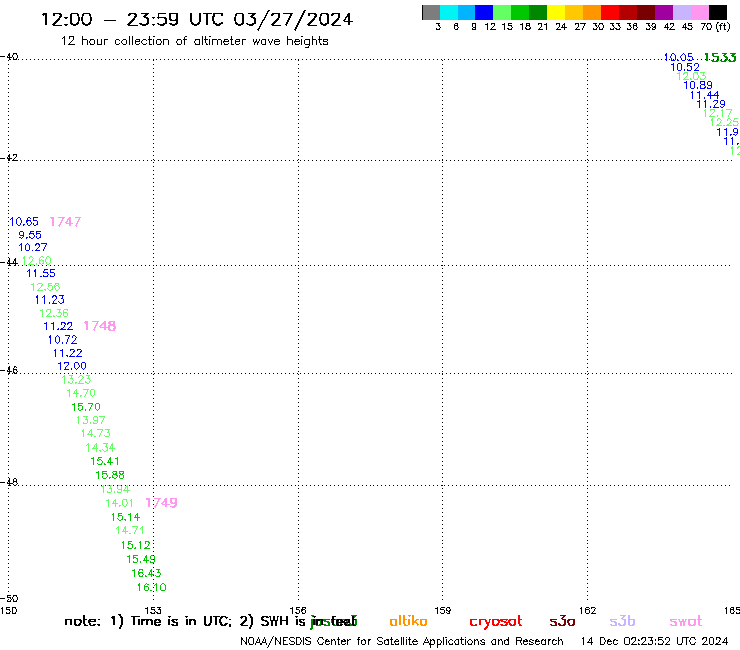Click the wave height reading 14.01
The image size is (740, 650).
click(119, 503)
